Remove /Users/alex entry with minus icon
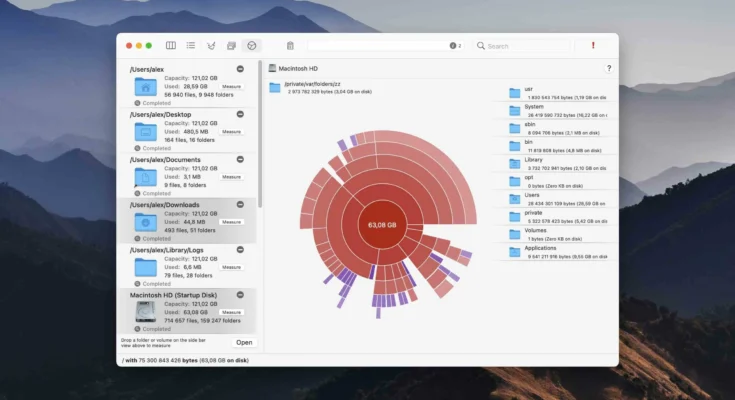Screen dimensions: 735x400 click(240, 69)
